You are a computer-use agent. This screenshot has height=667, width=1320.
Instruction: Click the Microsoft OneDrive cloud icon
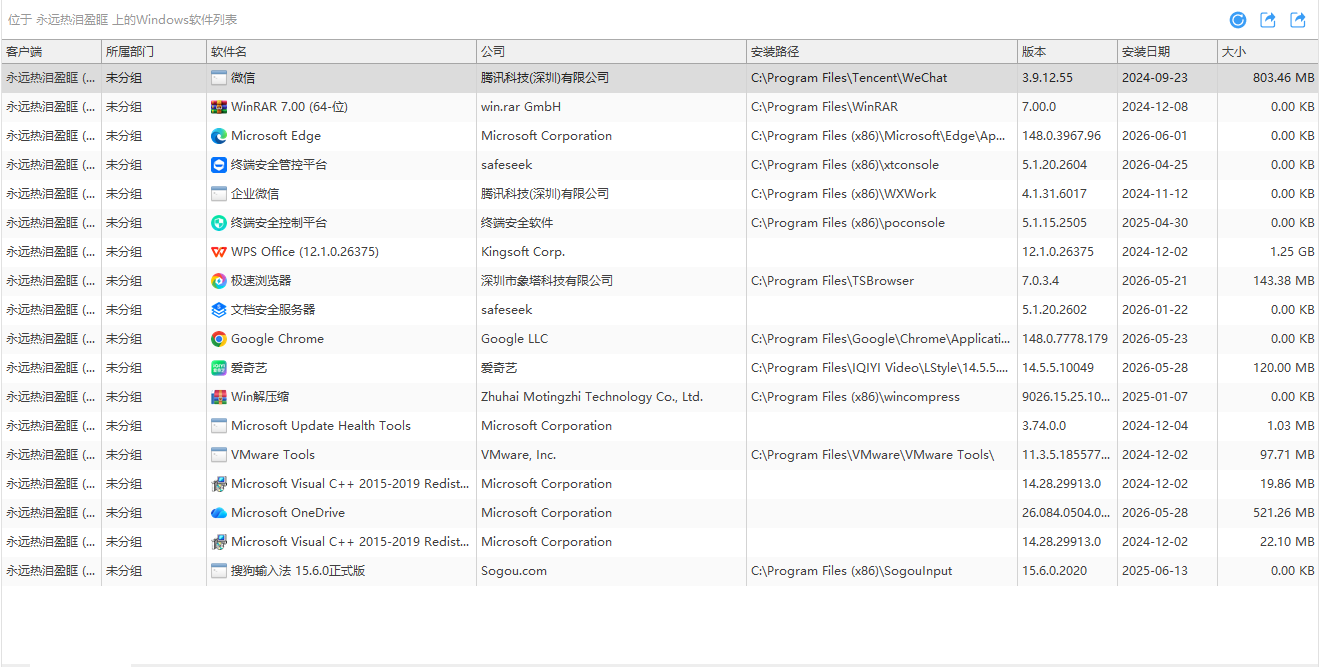pyautogui.click(x=219, y=513)
